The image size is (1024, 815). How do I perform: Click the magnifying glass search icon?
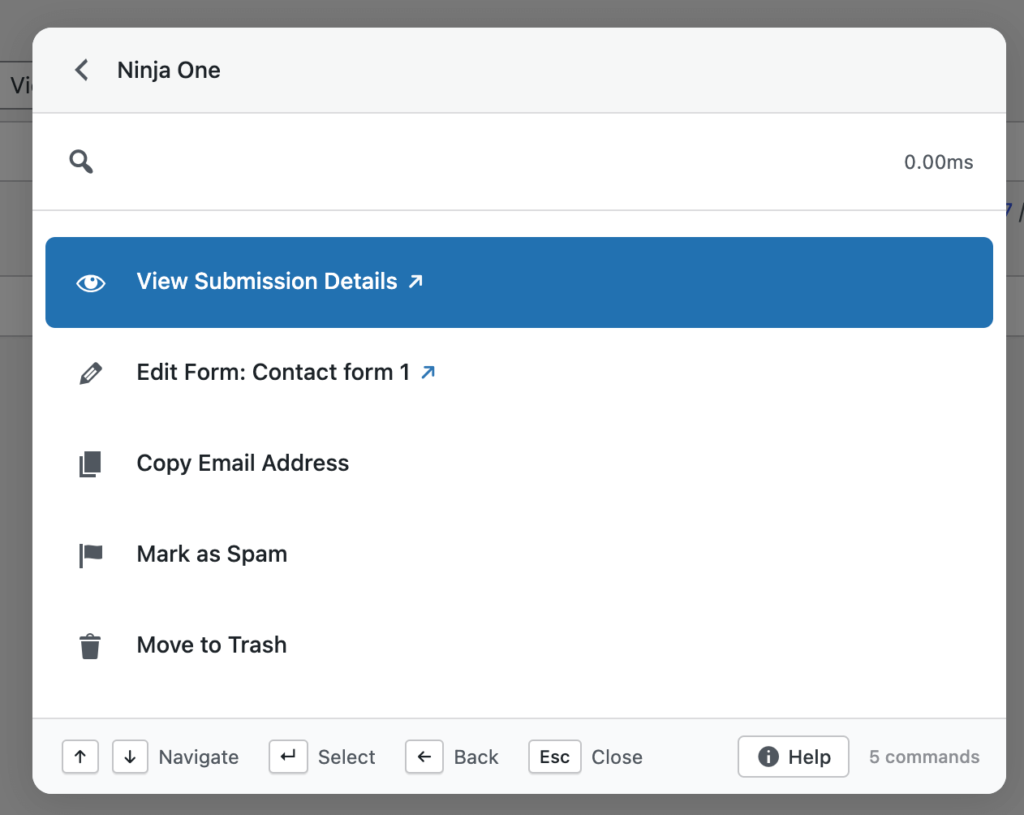coord(81,161)
